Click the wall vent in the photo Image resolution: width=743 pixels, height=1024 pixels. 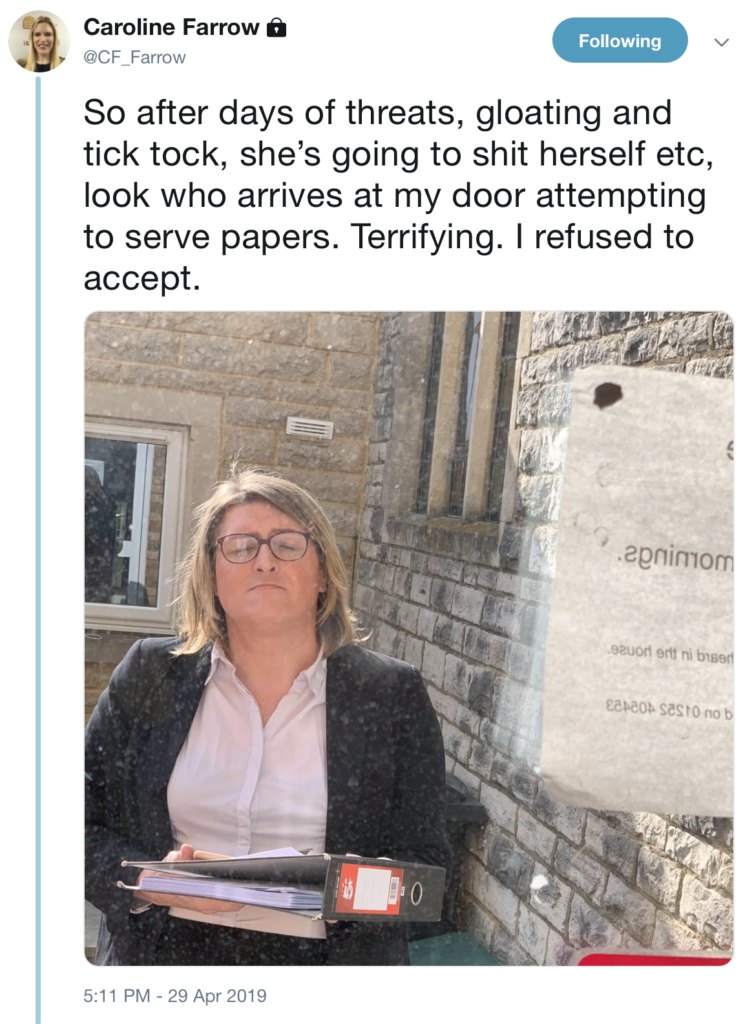click(309, 428)
